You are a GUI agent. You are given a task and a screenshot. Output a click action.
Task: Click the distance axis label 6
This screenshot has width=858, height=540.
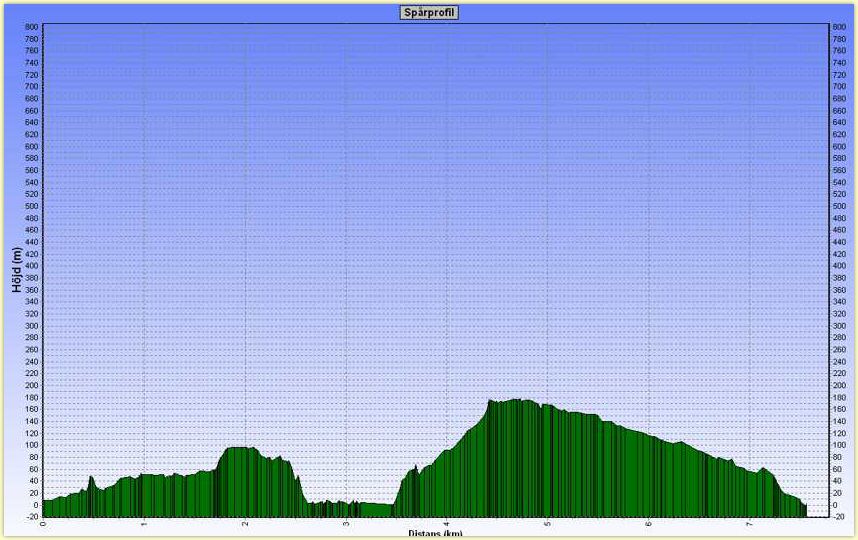pyautogui.click(x=648, y=524)
